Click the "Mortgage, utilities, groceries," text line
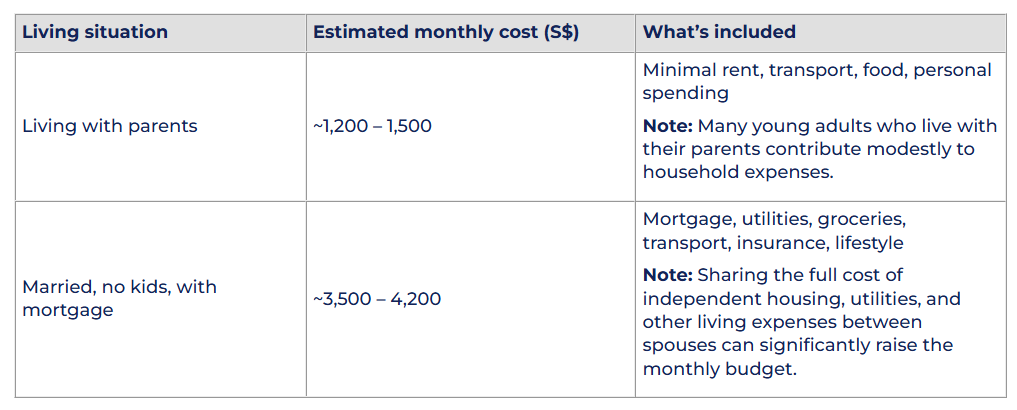 pos(773,218)
